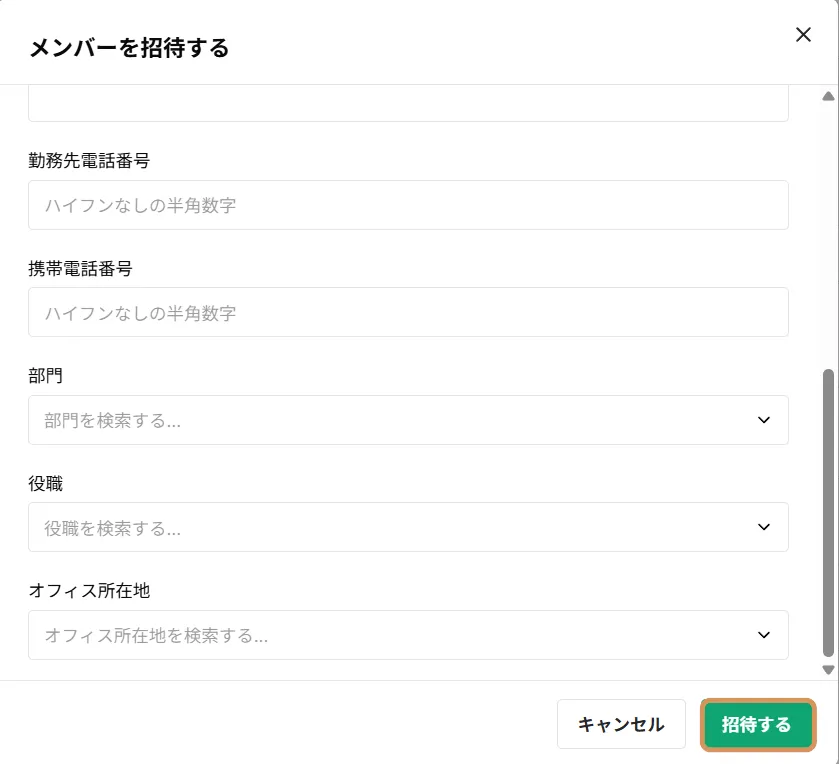
Task: Click the chevron icon on オフィス所在地 field
Action: pyautogui.click(x=763, y=635)
